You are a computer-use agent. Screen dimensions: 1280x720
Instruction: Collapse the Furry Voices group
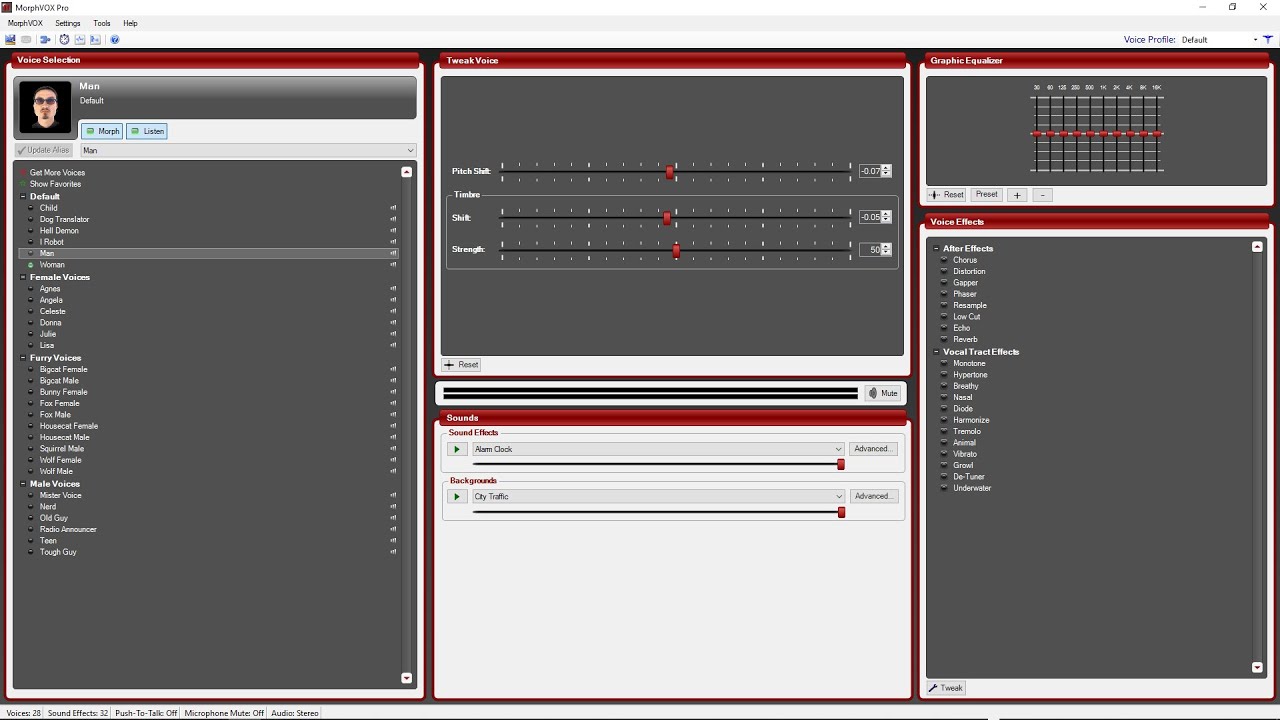[23, 358]
